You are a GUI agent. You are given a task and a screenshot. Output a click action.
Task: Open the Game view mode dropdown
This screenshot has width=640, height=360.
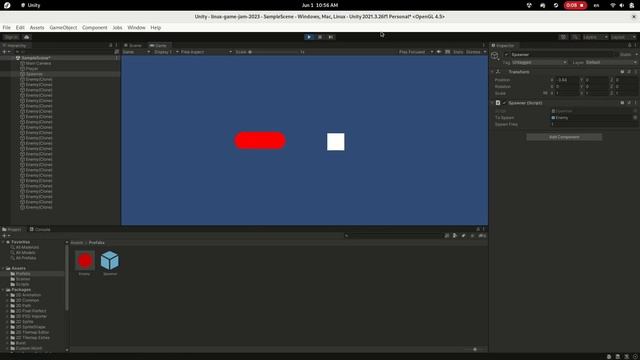coord(136,52)
